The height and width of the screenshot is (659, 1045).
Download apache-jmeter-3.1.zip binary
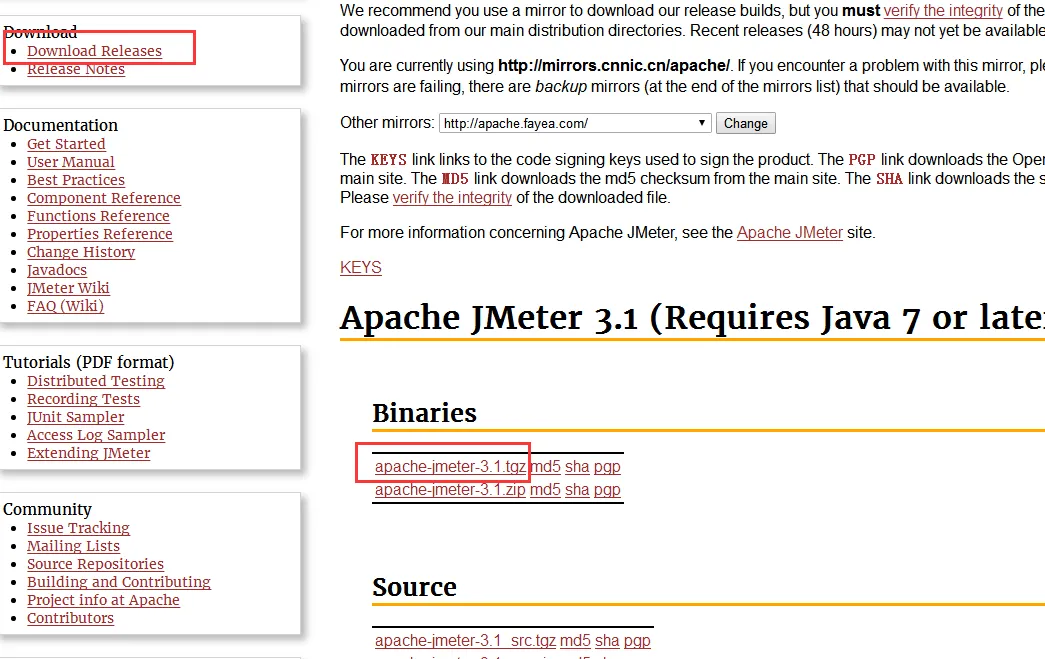[450, 490]
